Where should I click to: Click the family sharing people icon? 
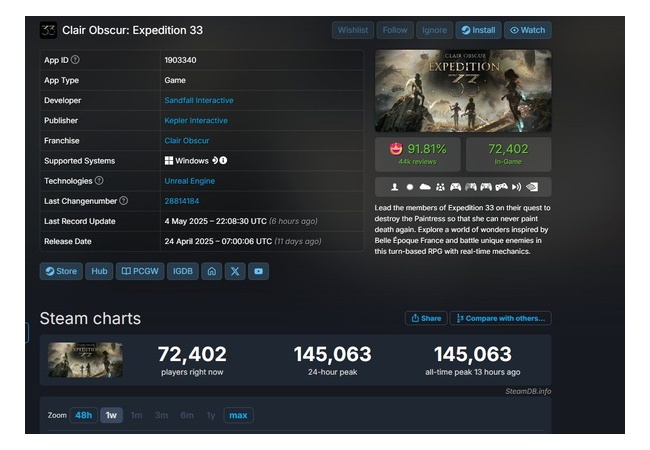[x=440, y=187]
